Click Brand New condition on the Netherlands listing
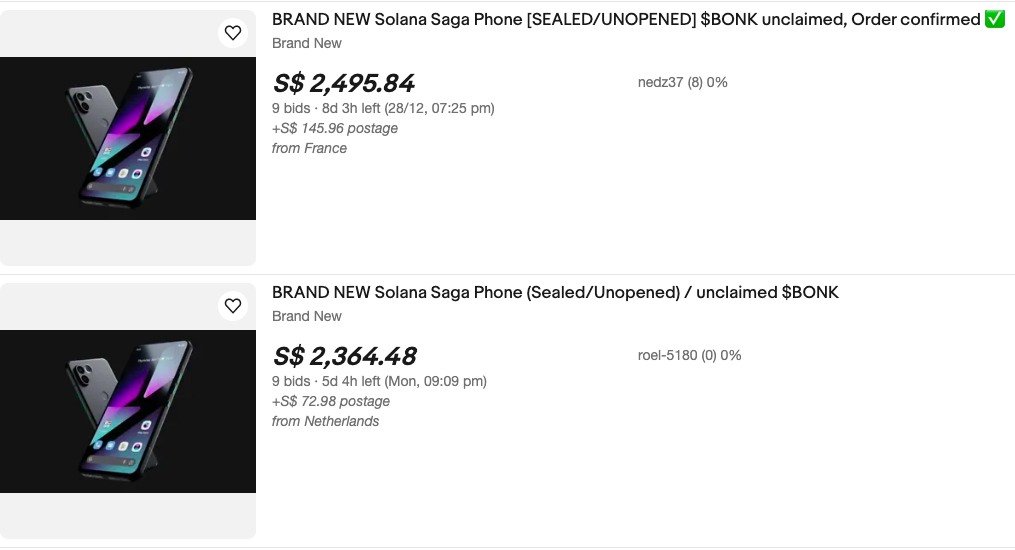This screenshot has width=1015, height=550. point(307,316)
